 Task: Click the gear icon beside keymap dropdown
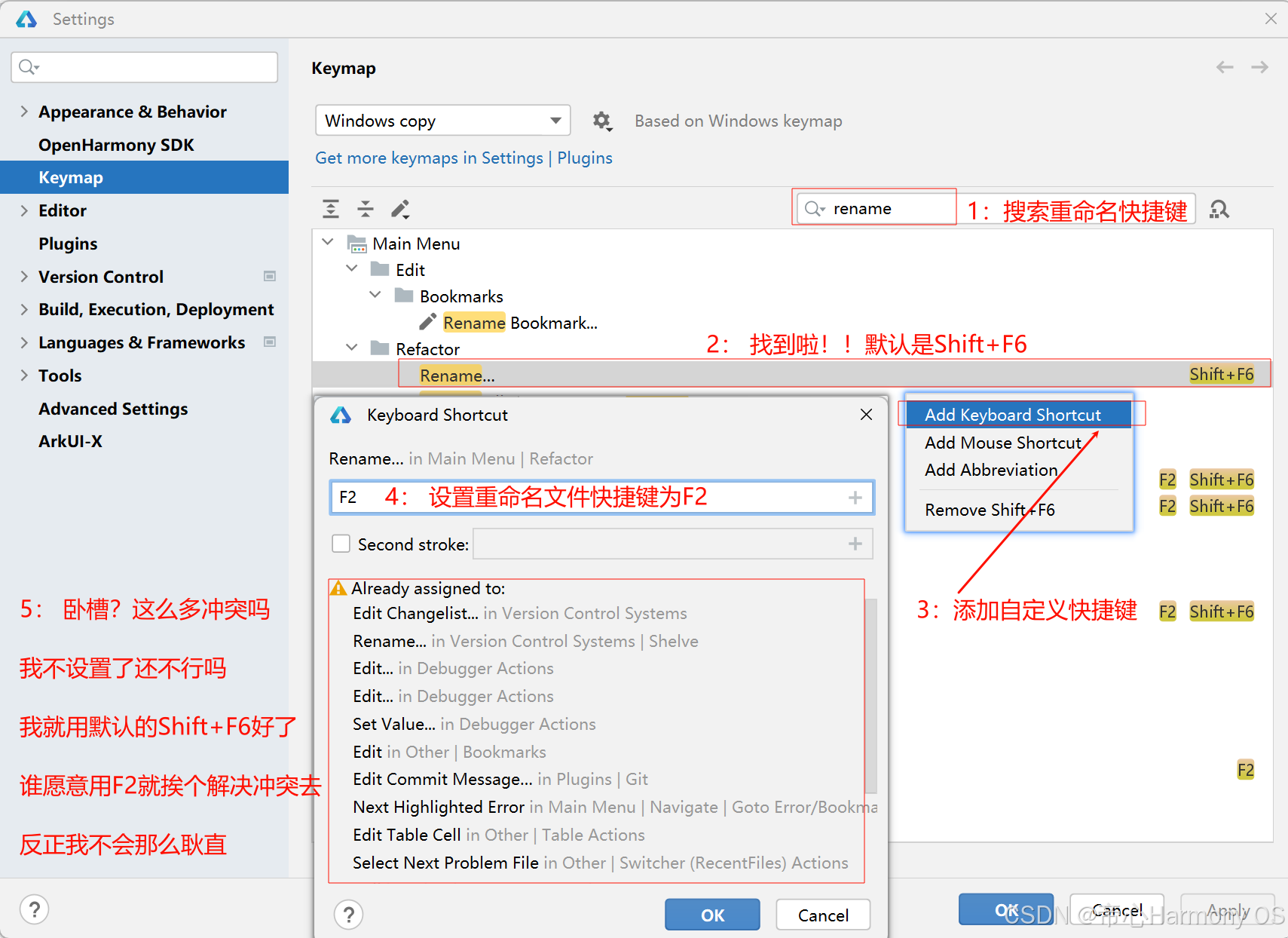pyautogui.click(x=601, y=121)
